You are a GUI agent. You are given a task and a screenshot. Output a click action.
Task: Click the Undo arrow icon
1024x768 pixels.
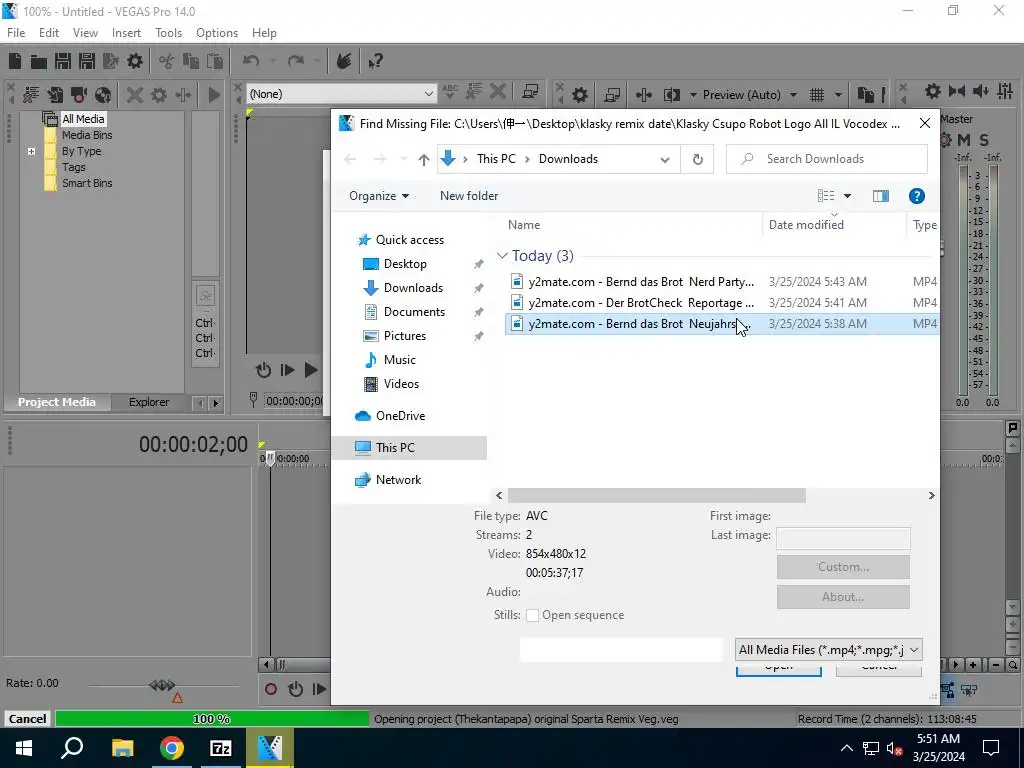251,61
